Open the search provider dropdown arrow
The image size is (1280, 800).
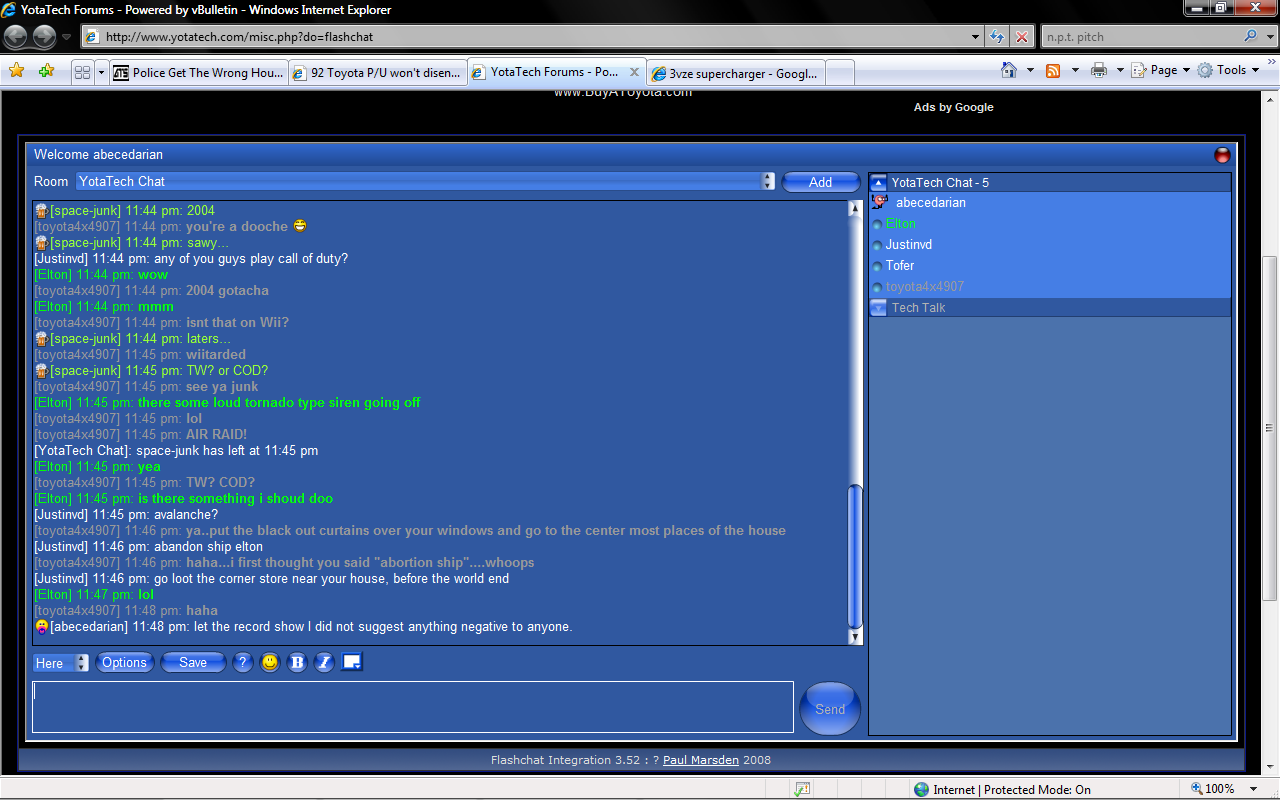click(x=1268, y=37)
